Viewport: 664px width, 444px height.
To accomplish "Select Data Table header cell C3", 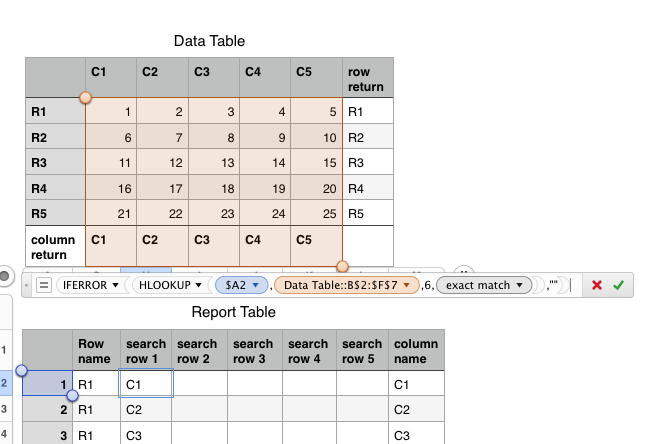I will tap(214, 78).
